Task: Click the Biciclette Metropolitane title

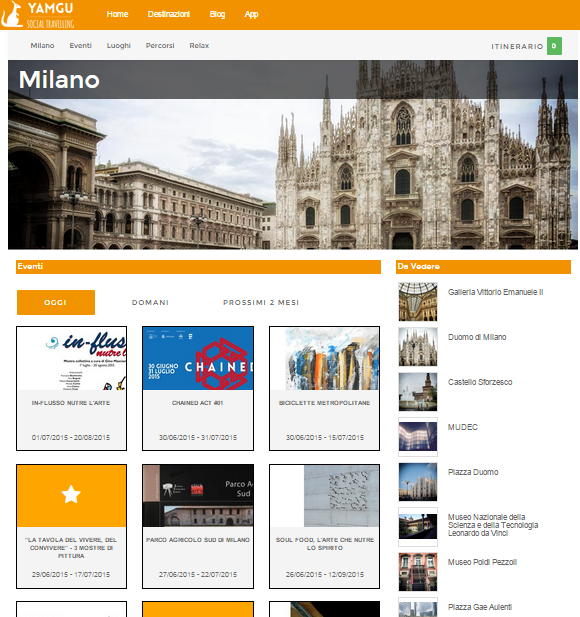Action: point(325,403)
